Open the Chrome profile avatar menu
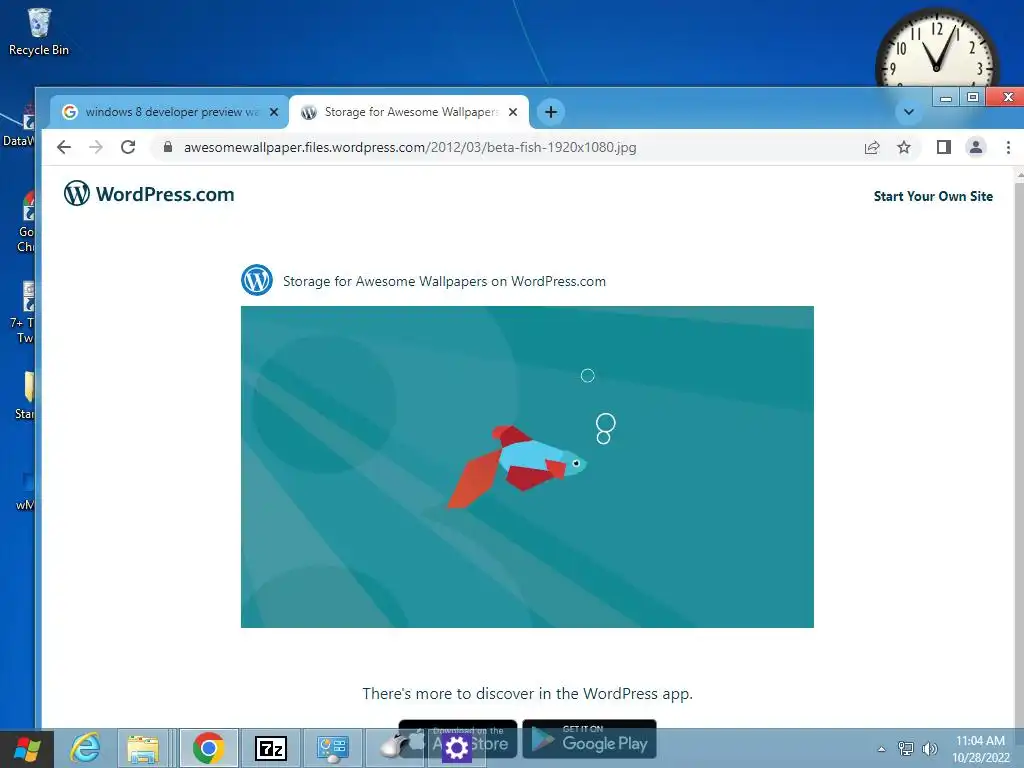The image size is (1024, 768). pyautogui.click(x=976, y=147)
